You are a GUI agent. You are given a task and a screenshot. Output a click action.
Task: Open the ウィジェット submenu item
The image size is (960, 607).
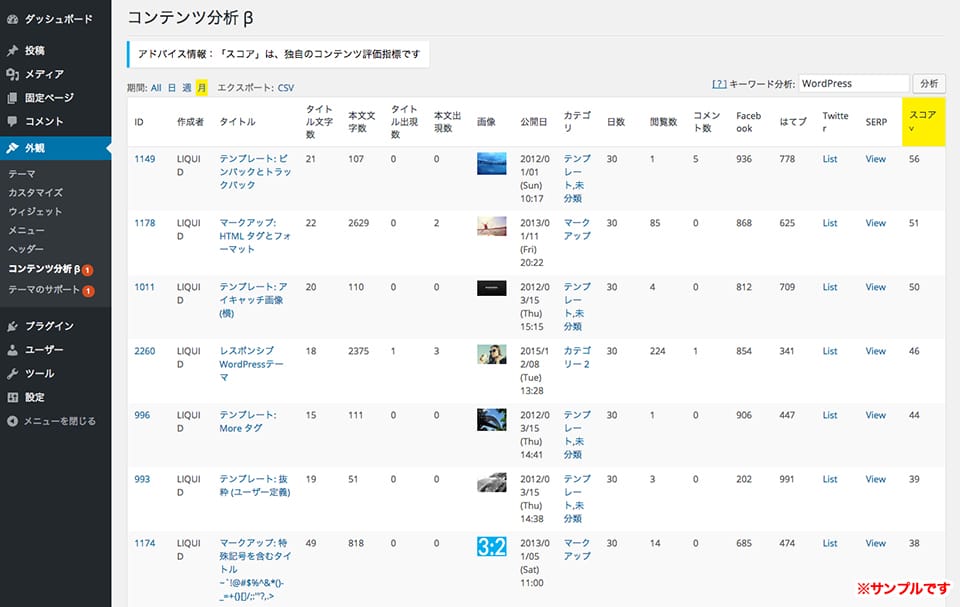point(36,211)
